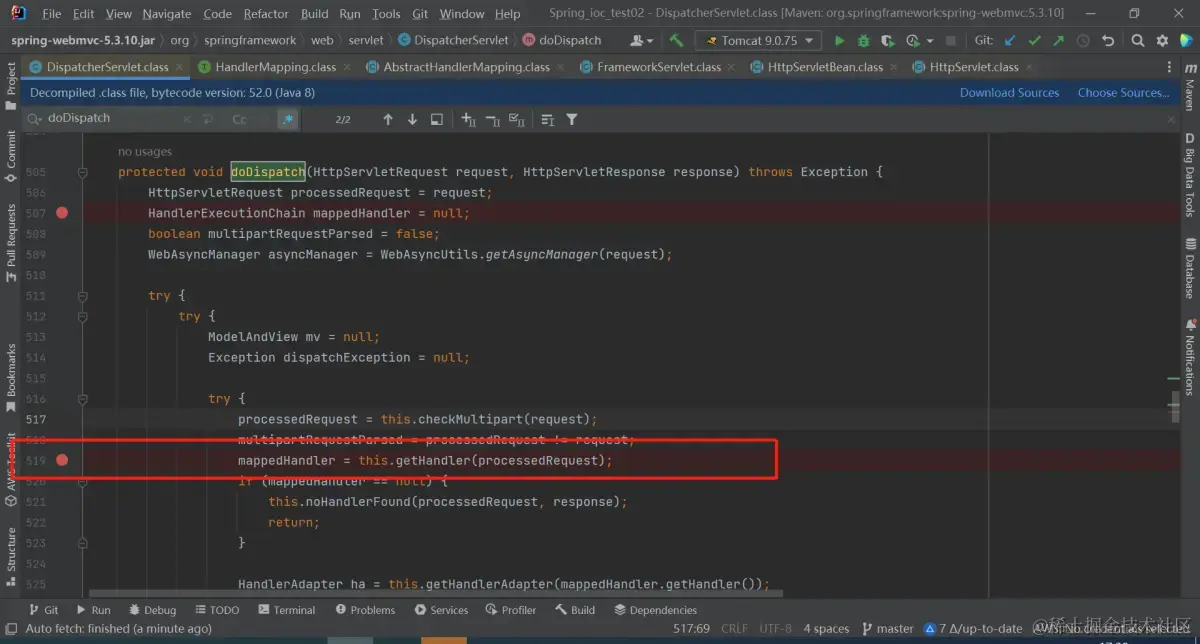Open Tomcat 9.0.75 run configuration dropdown
Image resolution: width=1200 pixels, height=644 pixels.
click(758, 40)
